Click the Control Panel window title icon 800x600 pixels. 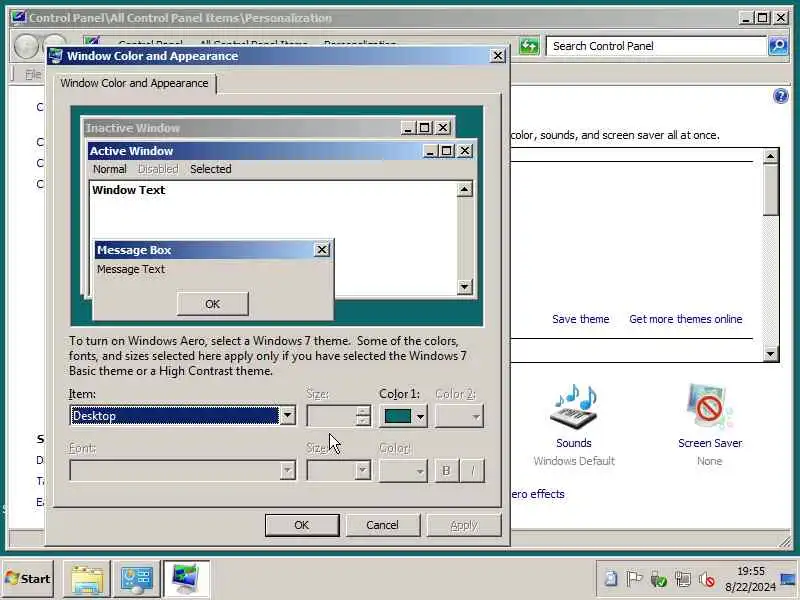click(19, 18)
